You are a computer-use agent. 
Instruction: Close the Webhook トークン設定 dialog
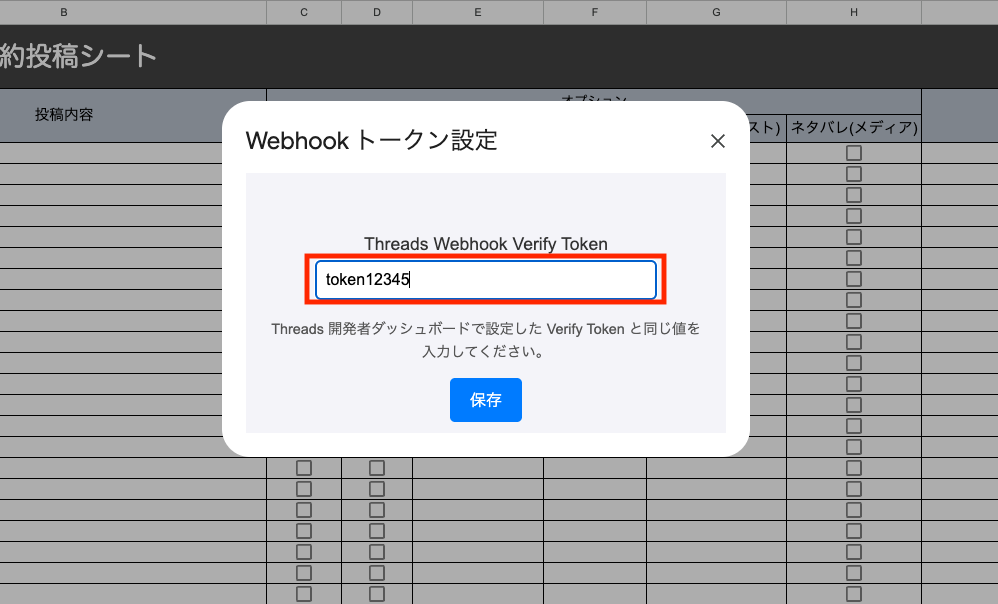[x=717, y=141]
